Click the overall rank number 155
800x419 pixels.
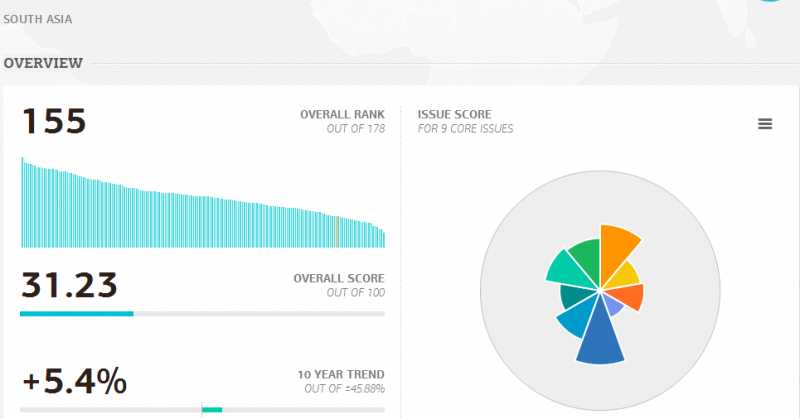pos(54,122)
